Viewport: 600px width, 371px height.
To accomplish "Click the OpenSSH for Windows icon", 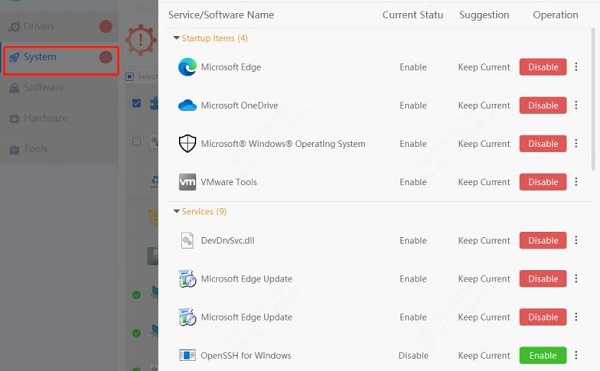I will point(188,355).
